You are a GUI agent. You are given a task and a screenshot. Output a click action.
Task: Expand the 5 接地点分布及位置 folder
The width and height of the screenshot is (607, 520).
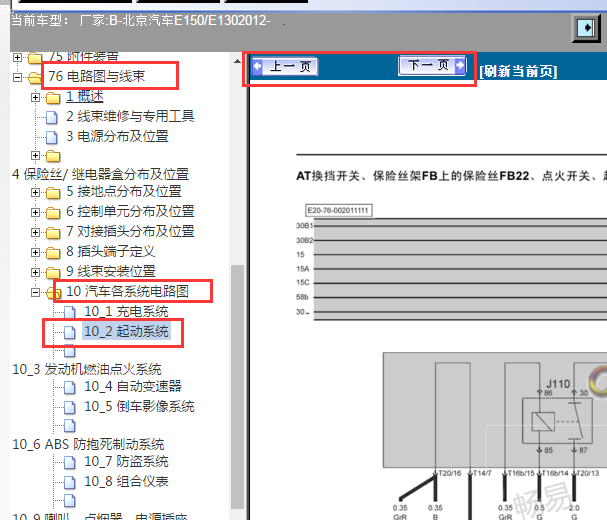(x=36, y=192)
